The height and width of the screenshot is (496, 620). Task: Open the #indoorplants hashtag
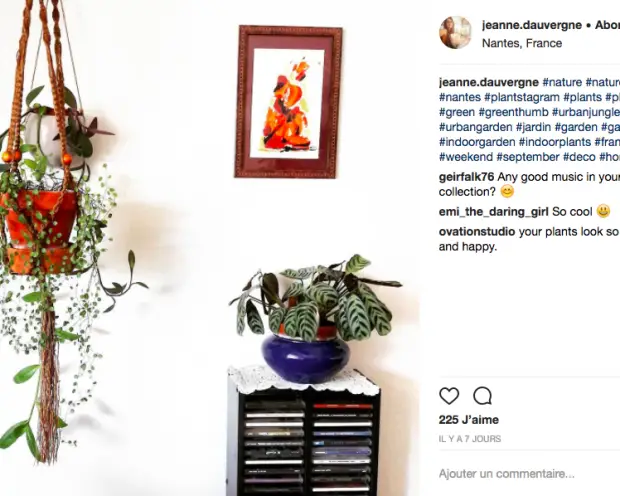[x=555, y=142]
